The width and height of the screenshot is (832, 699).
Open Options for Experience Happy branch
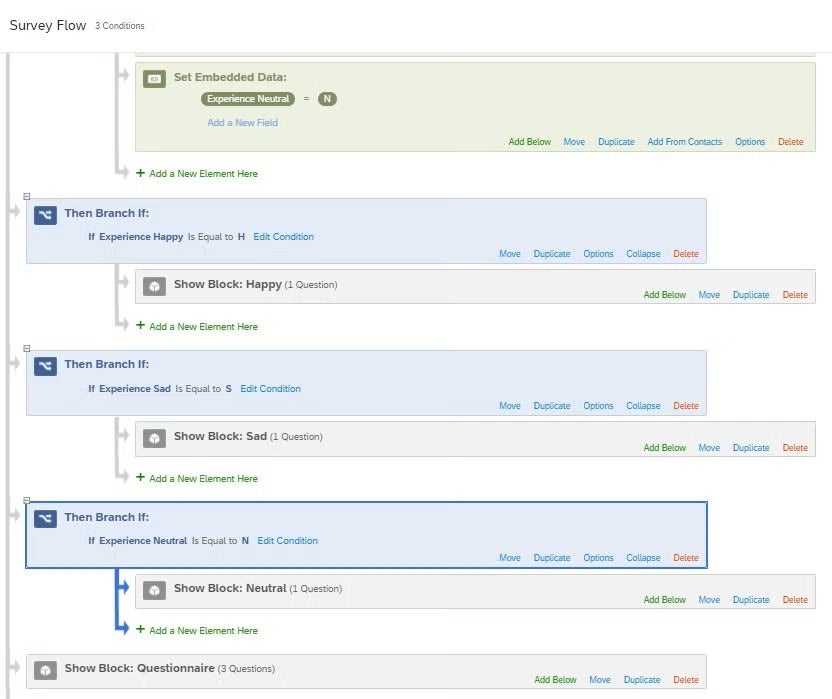pyautogui.click(x=598, y=254)
